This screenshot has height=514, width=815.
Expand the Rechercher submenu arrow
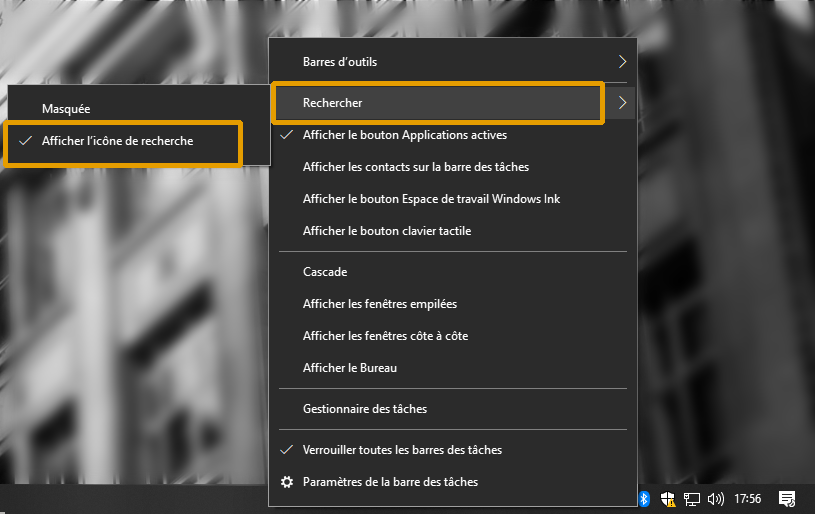[622, 102]
